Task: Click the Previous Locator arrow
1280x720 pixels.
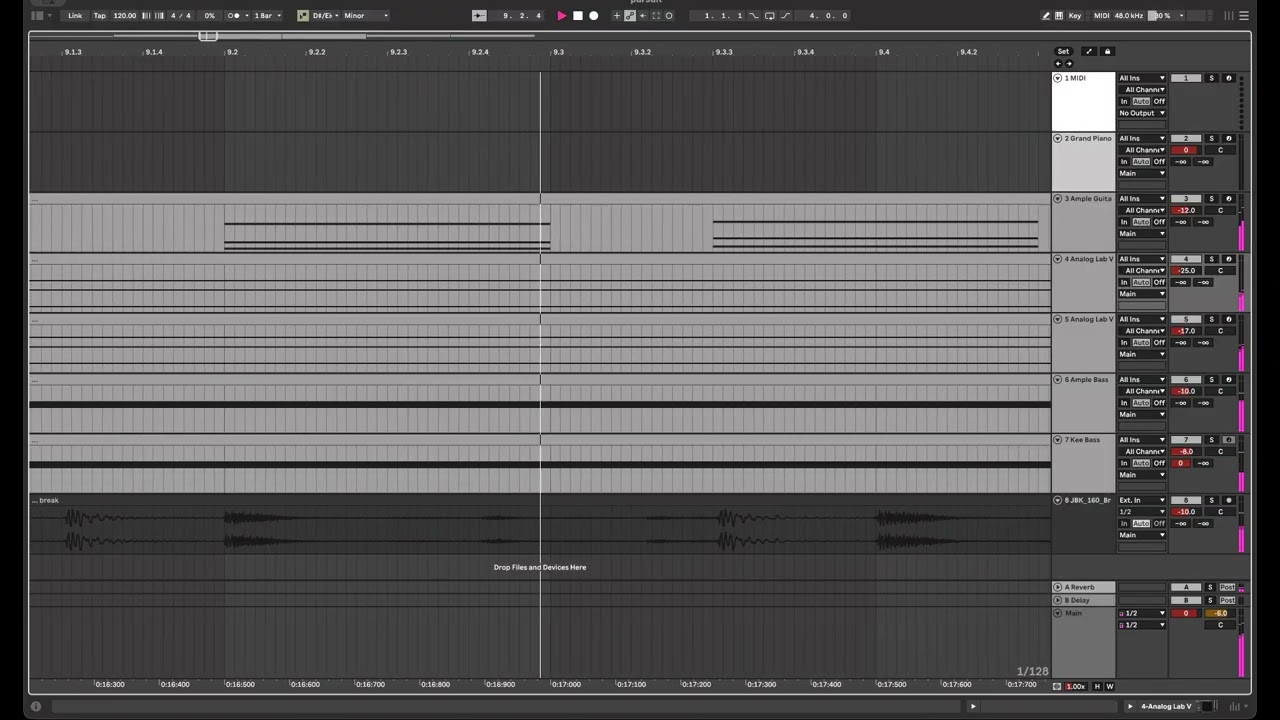Action: click(1058, 64)
